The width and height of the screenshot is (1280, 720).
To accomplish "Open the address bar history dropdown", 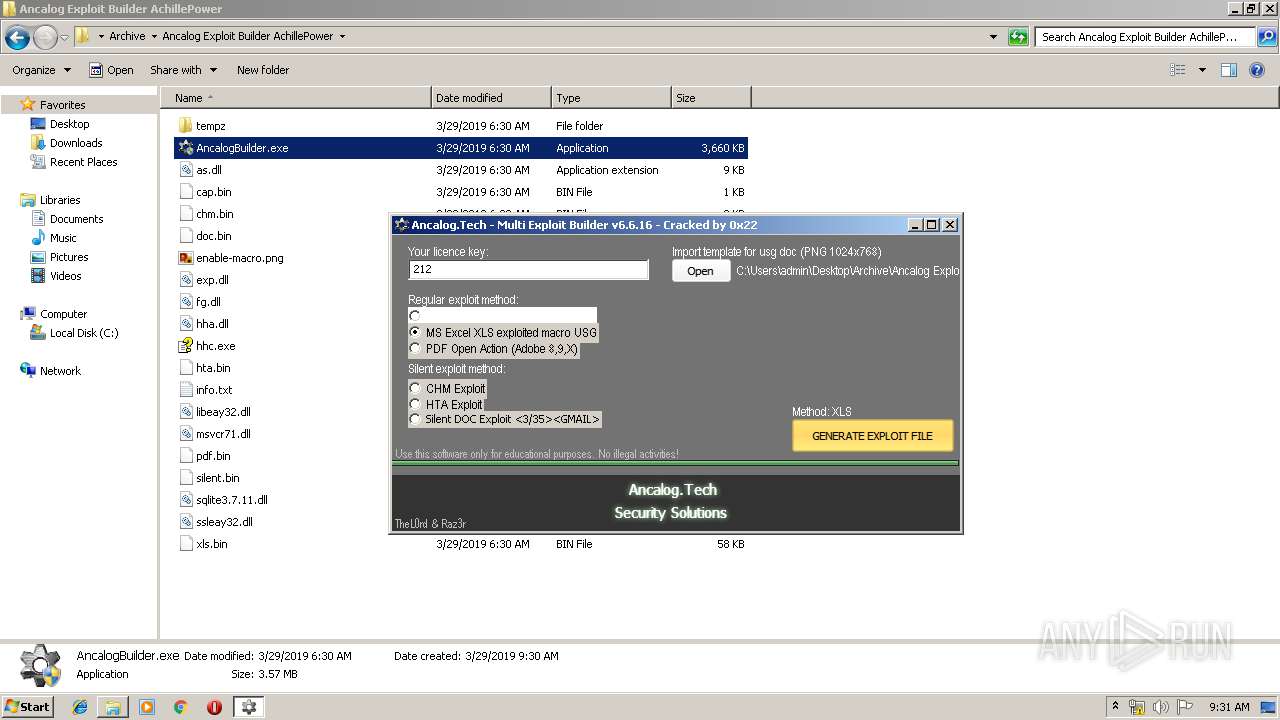I will pos(993,37).
